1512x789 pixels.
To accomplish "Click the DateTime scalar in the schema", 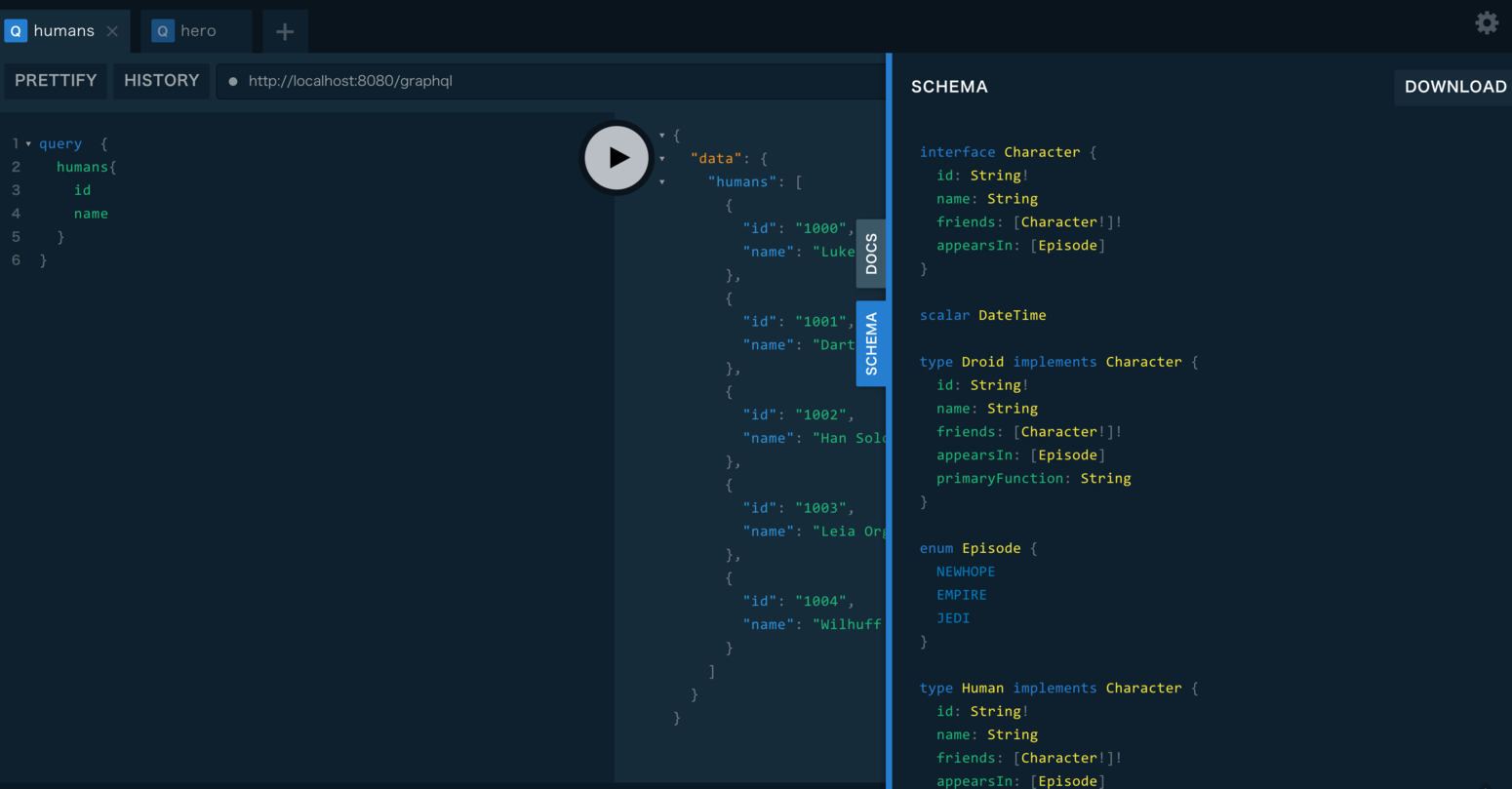I will pos(1012,314).
